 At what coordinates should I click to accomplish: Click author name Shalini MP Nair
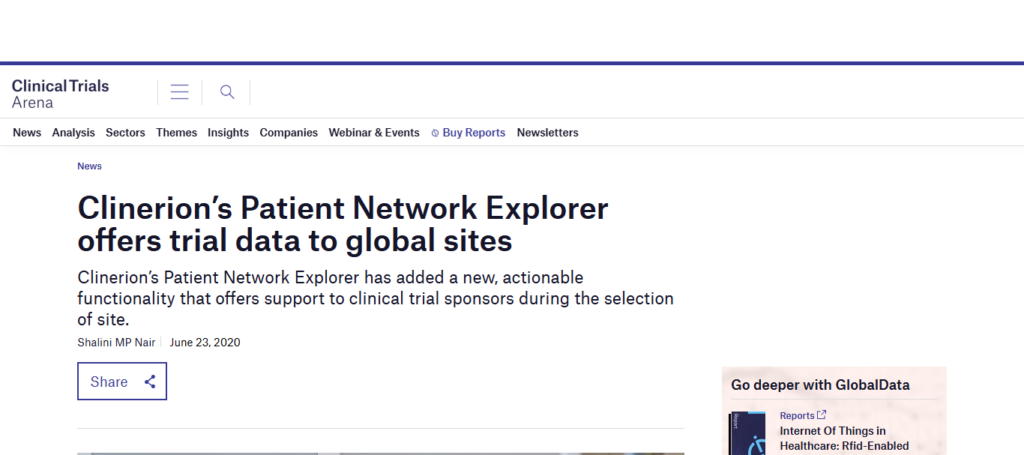pyautogui.click(x=116, y=342)
